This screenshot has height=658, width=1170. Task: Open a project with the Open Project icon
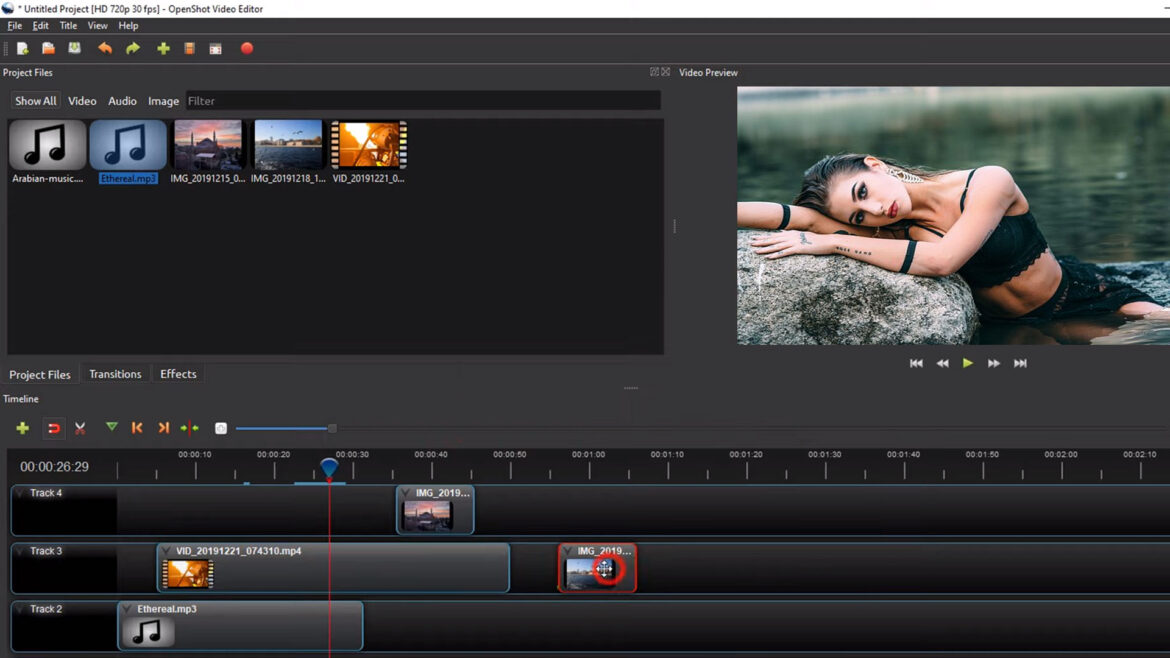[x=47, y=47]
